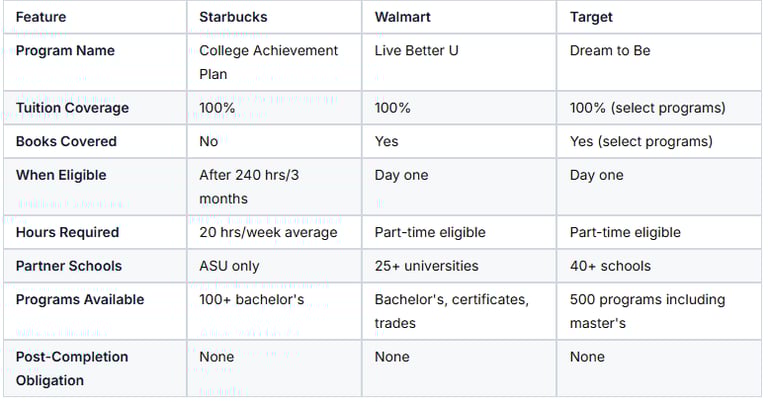Select Starbucks' "No" books covered cell
The width and height of the screenshot is (768, 402).
(209, 142)
